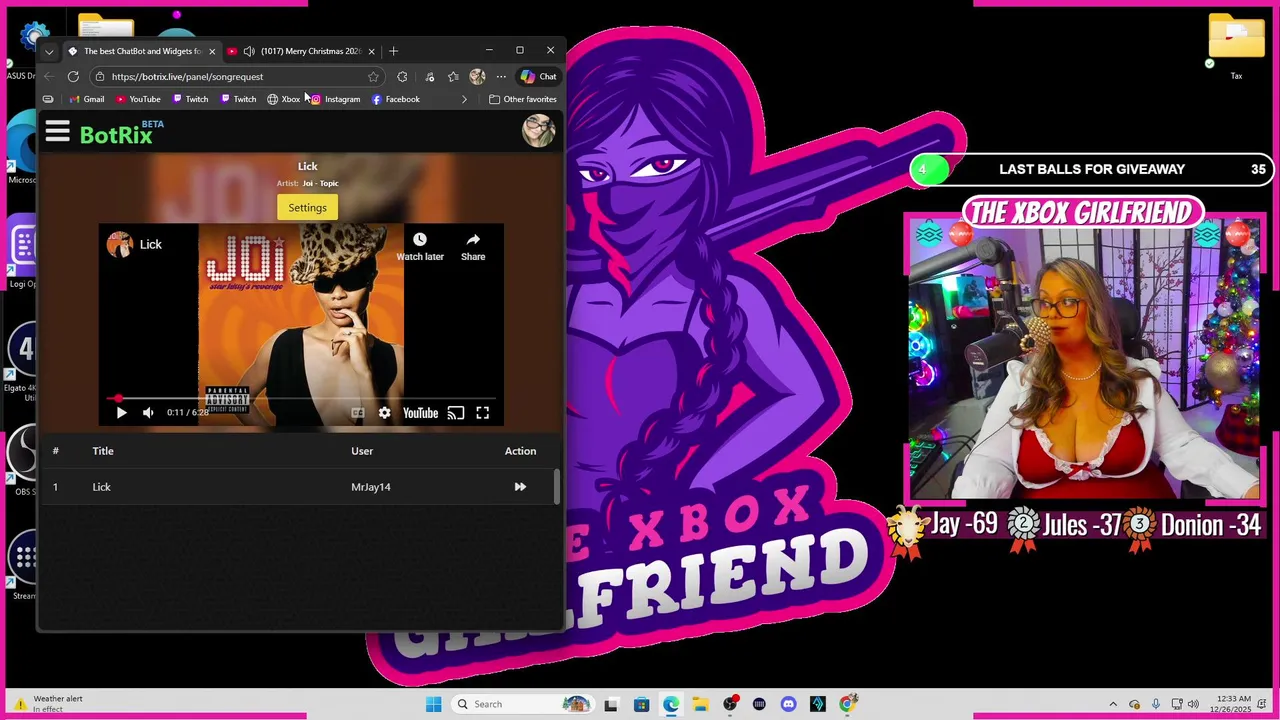Enter fullscreen in the YouTube player
The height and width of the screenshot is (720, 1280).
tap(482, 413)
